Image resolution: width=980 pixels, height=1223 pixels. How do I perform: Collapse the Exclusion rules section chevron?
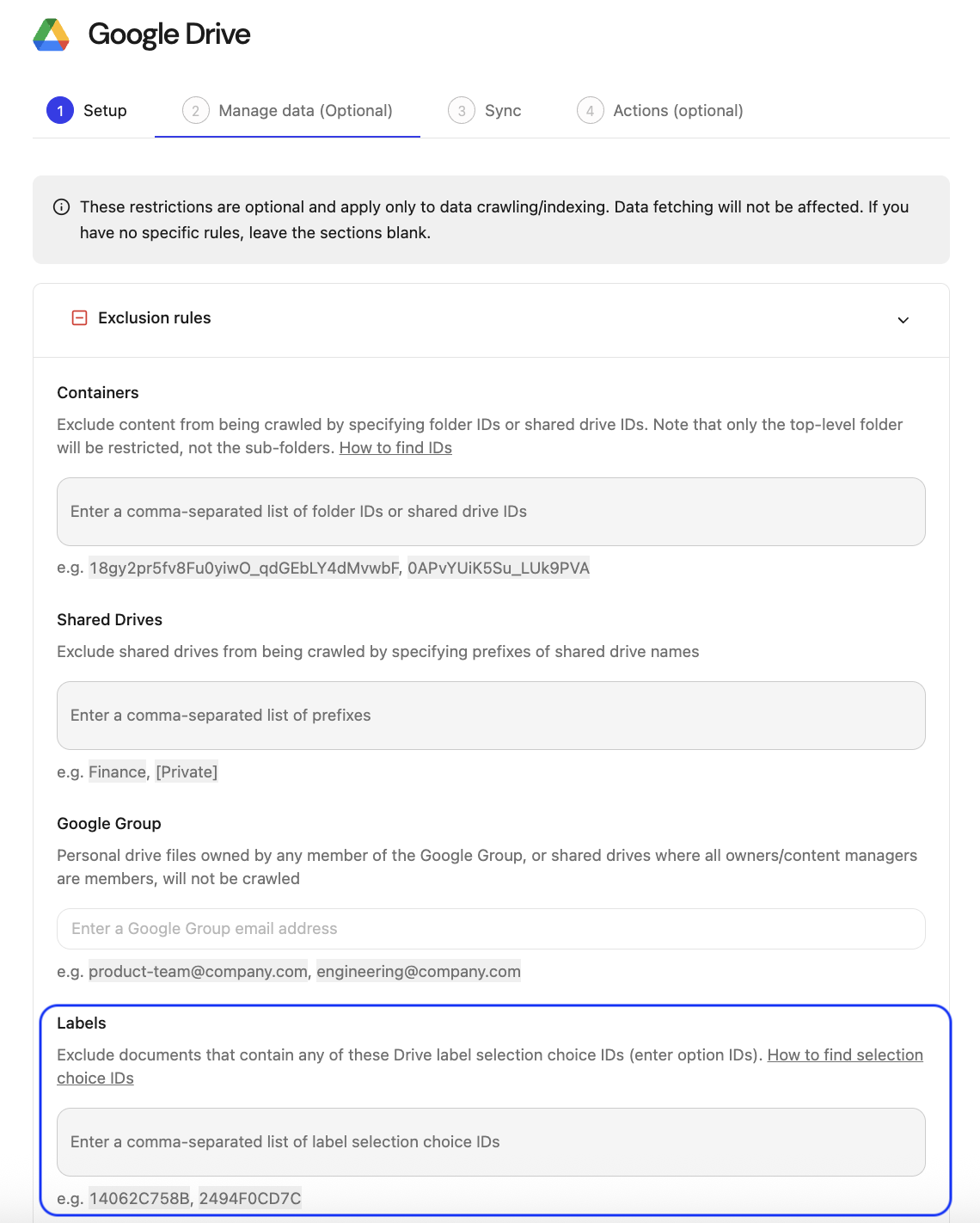tap(903, 320)
